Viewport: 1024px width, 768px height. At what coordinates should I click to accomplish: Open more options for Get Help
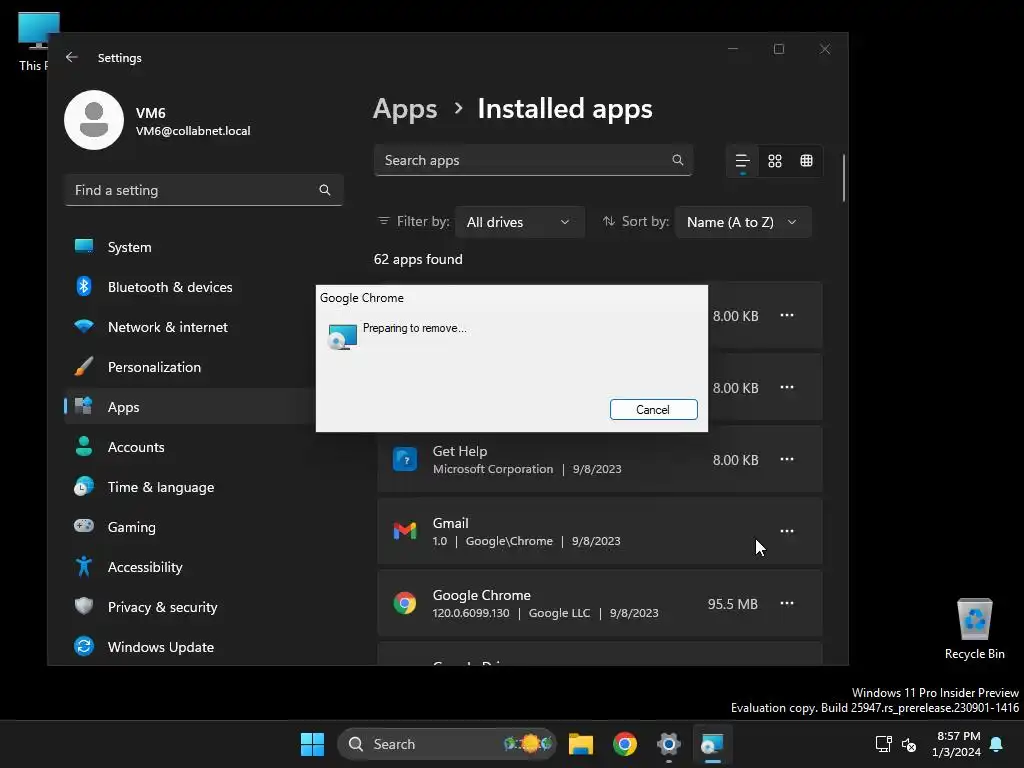[787, 459]
